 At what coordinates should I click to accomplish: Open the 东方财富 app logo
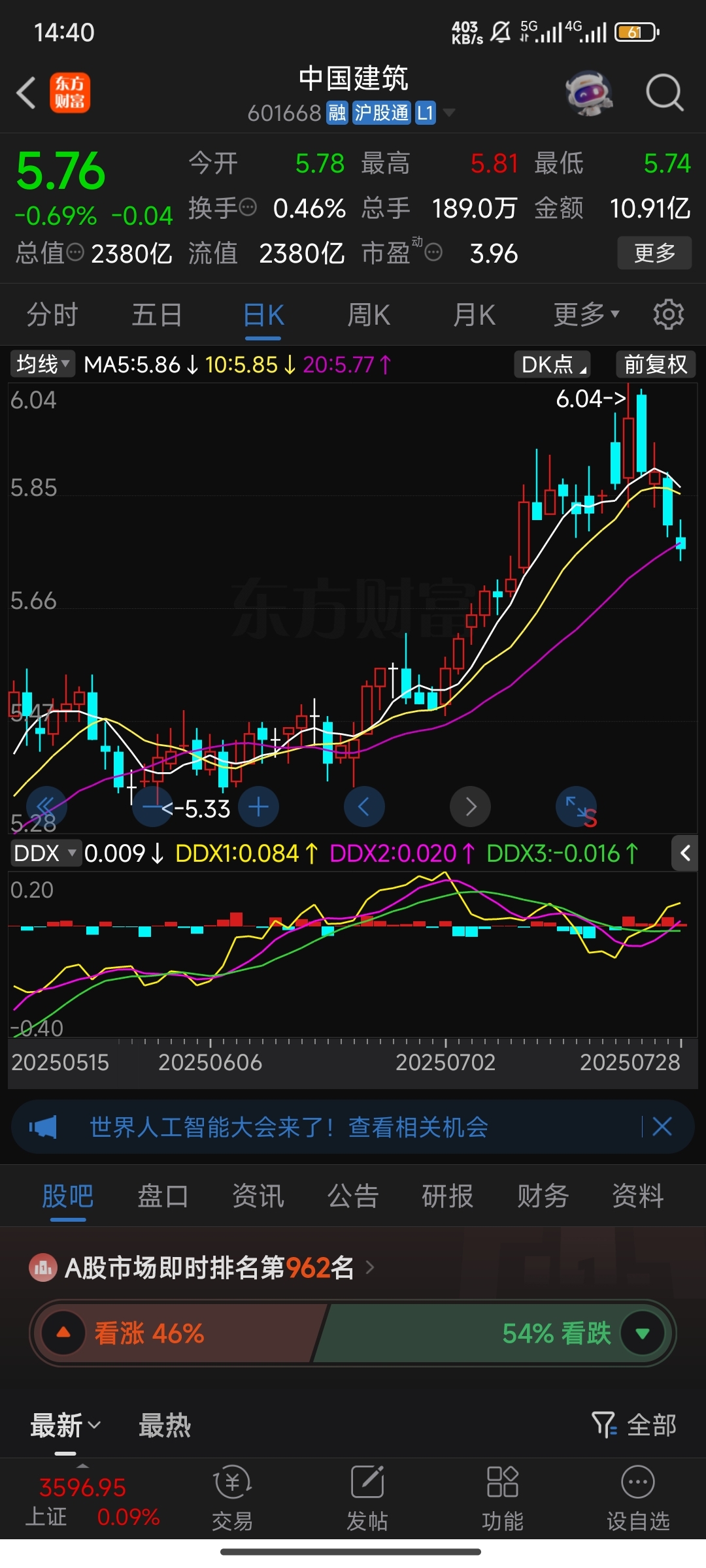point(70,93)
